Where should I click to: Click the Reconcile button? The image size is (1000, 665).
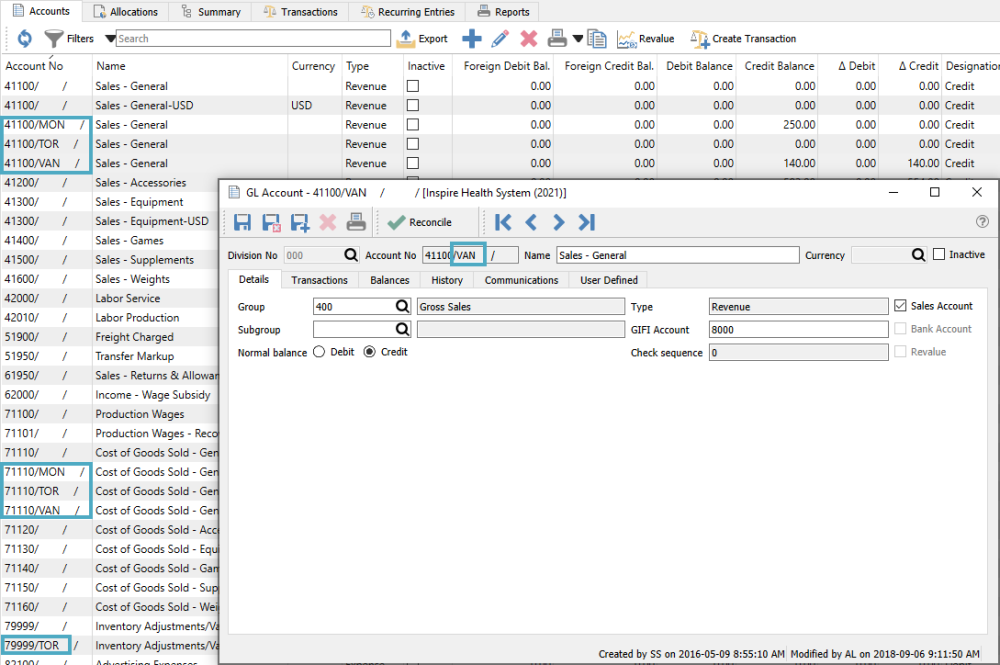click(420, 222)
